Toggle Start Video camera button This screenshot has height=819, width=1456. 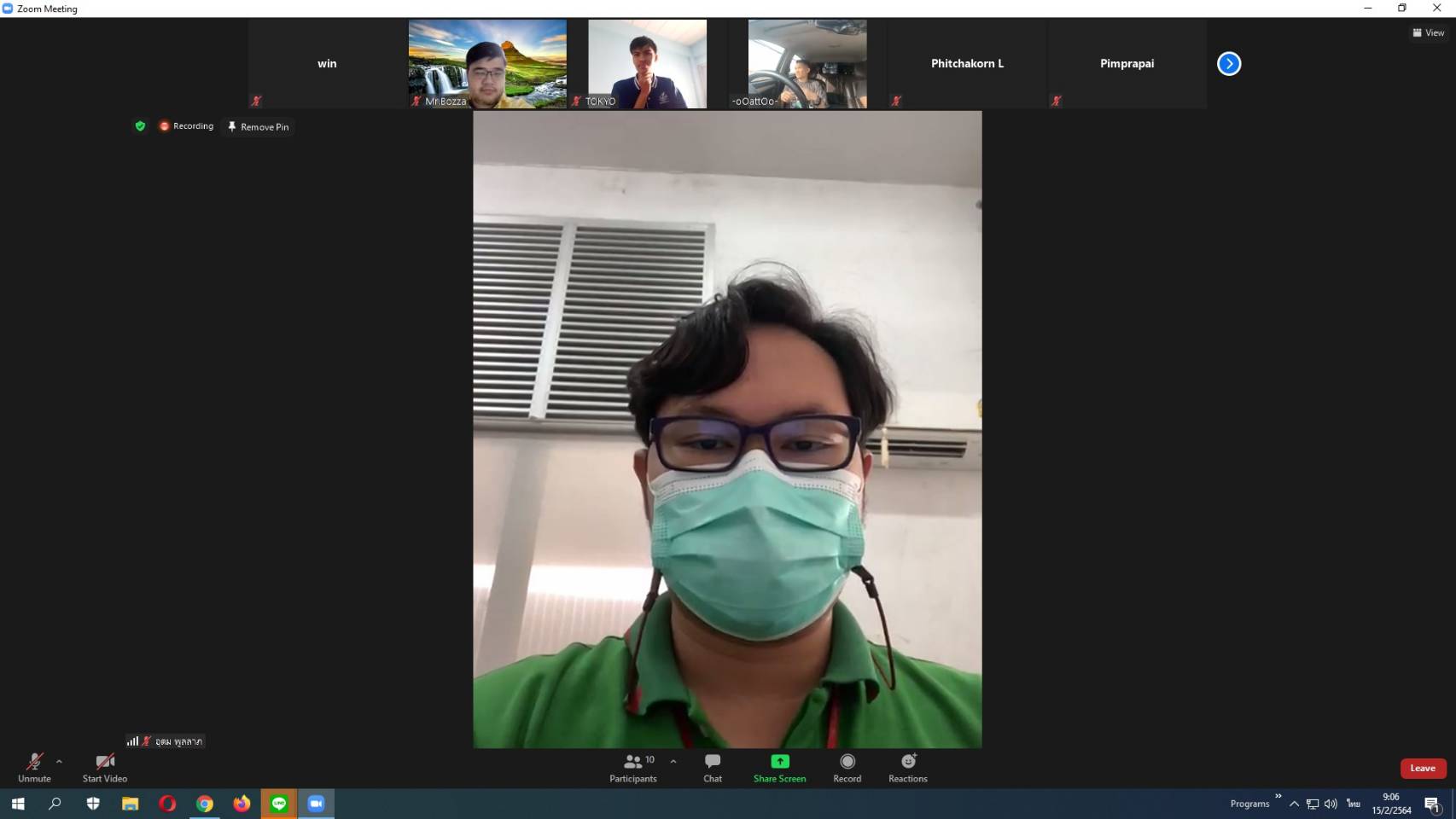[105, 762]
